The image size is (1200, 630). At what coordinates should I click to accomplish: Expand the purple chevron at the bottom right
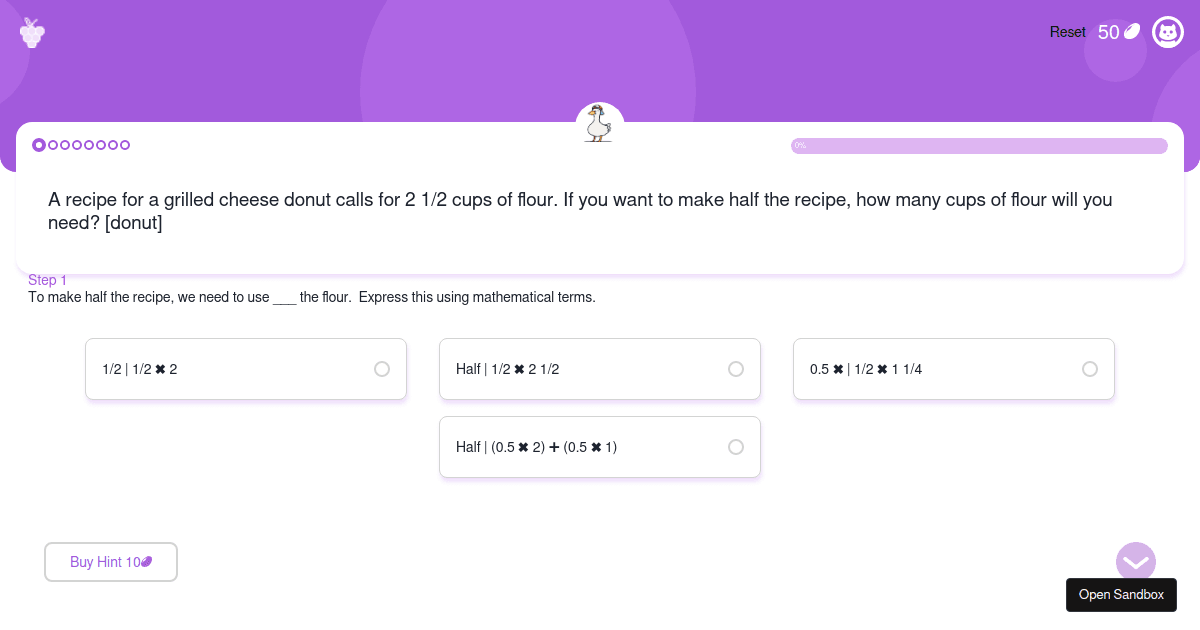tap(1136, 562)
